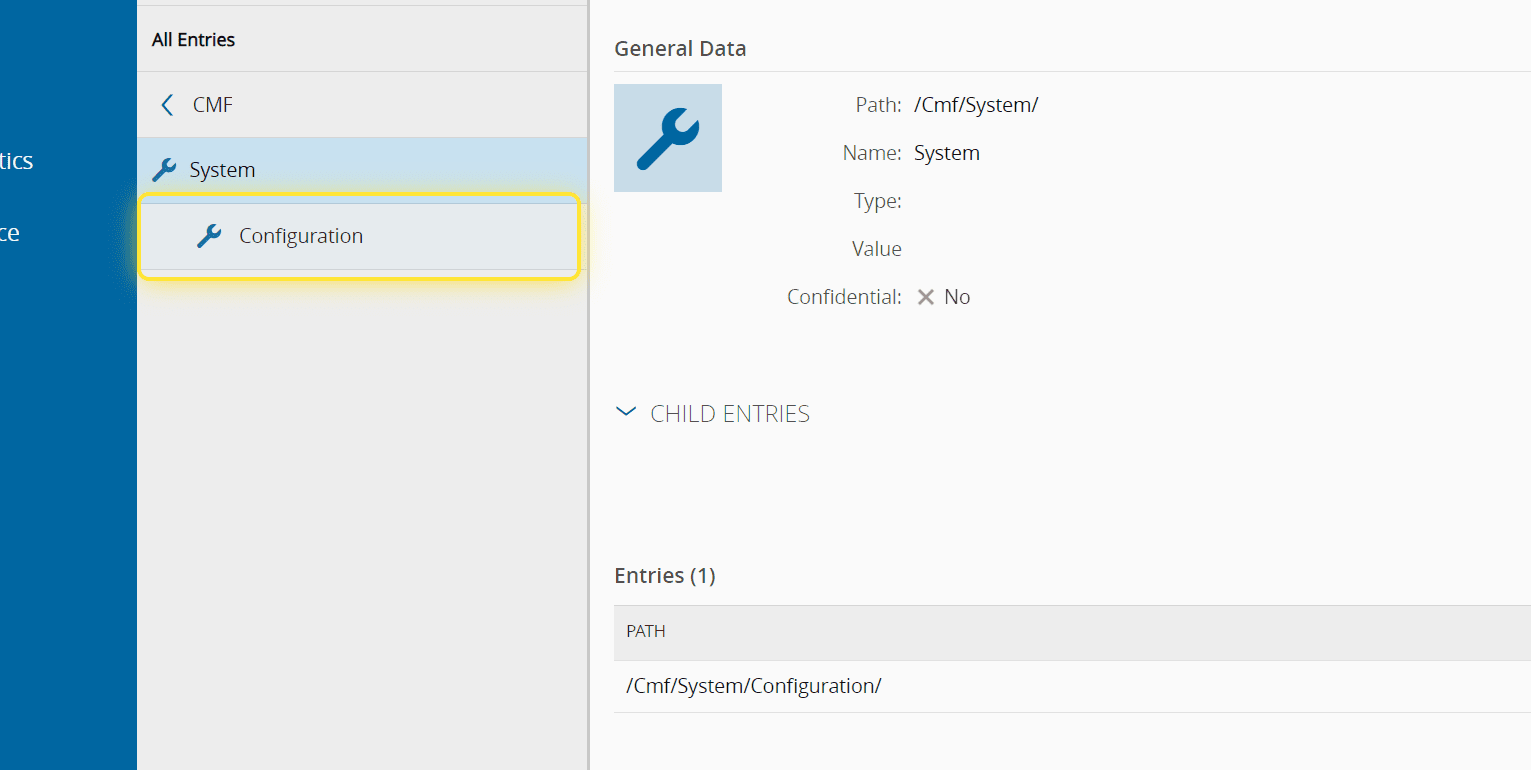Open the /Cmf/System/Configuration/ entry row
The height and width of the screenshot is (770, 1531).
753,686
